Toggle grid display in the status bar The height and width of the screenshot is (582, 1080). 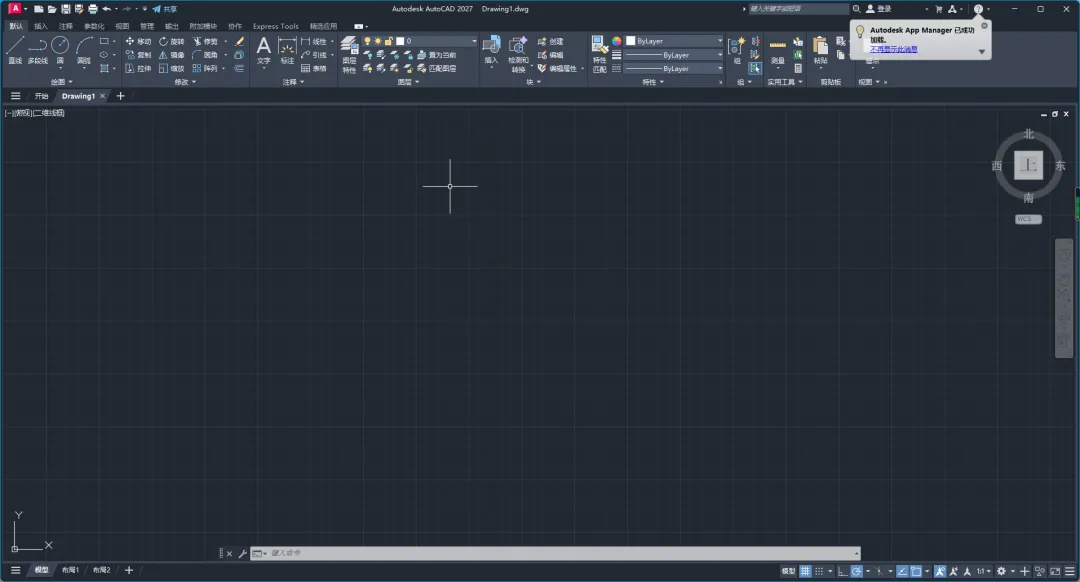point(804,571)
